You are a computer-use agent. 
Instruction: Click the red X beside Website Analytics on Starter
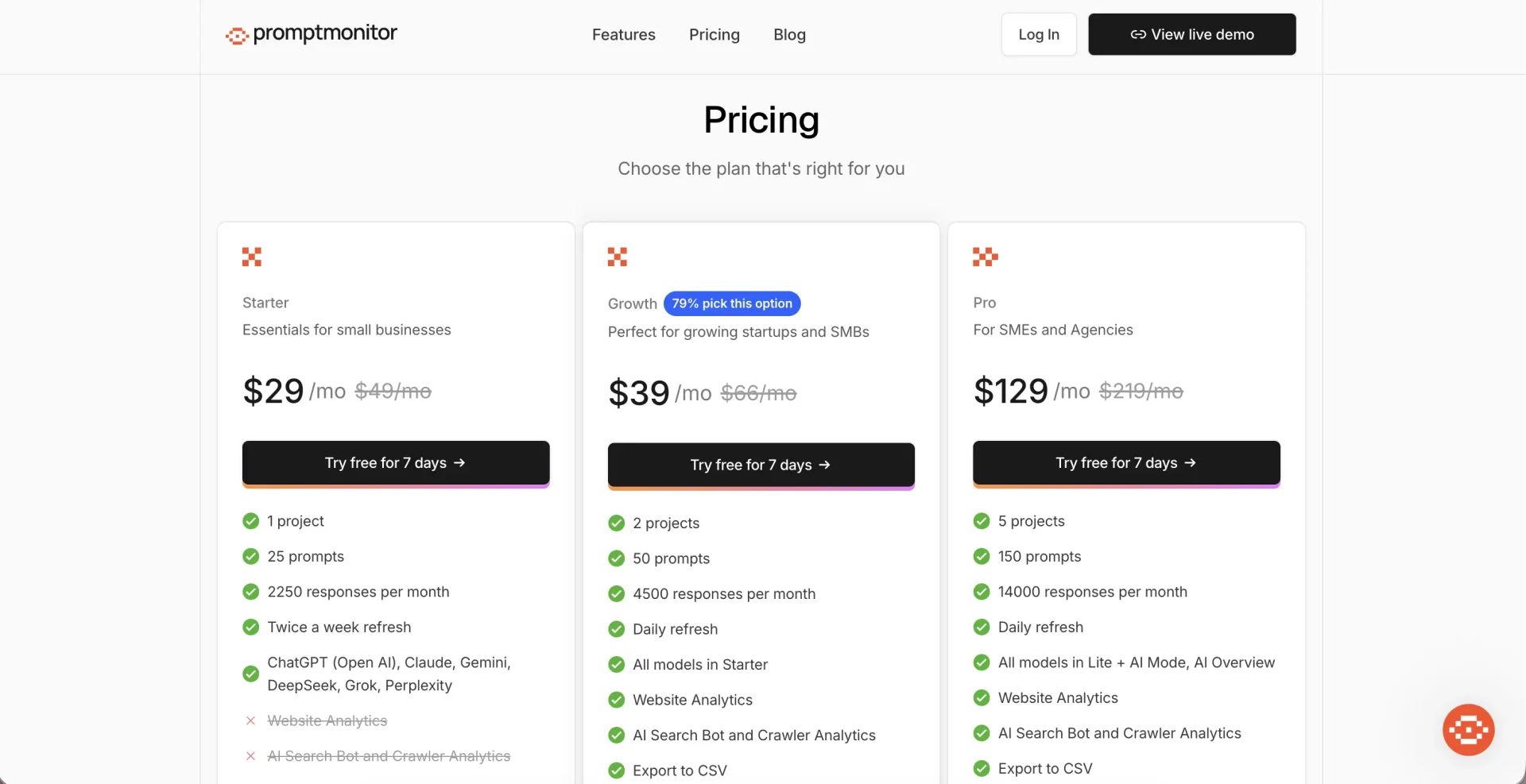click(x=250, y=720)
